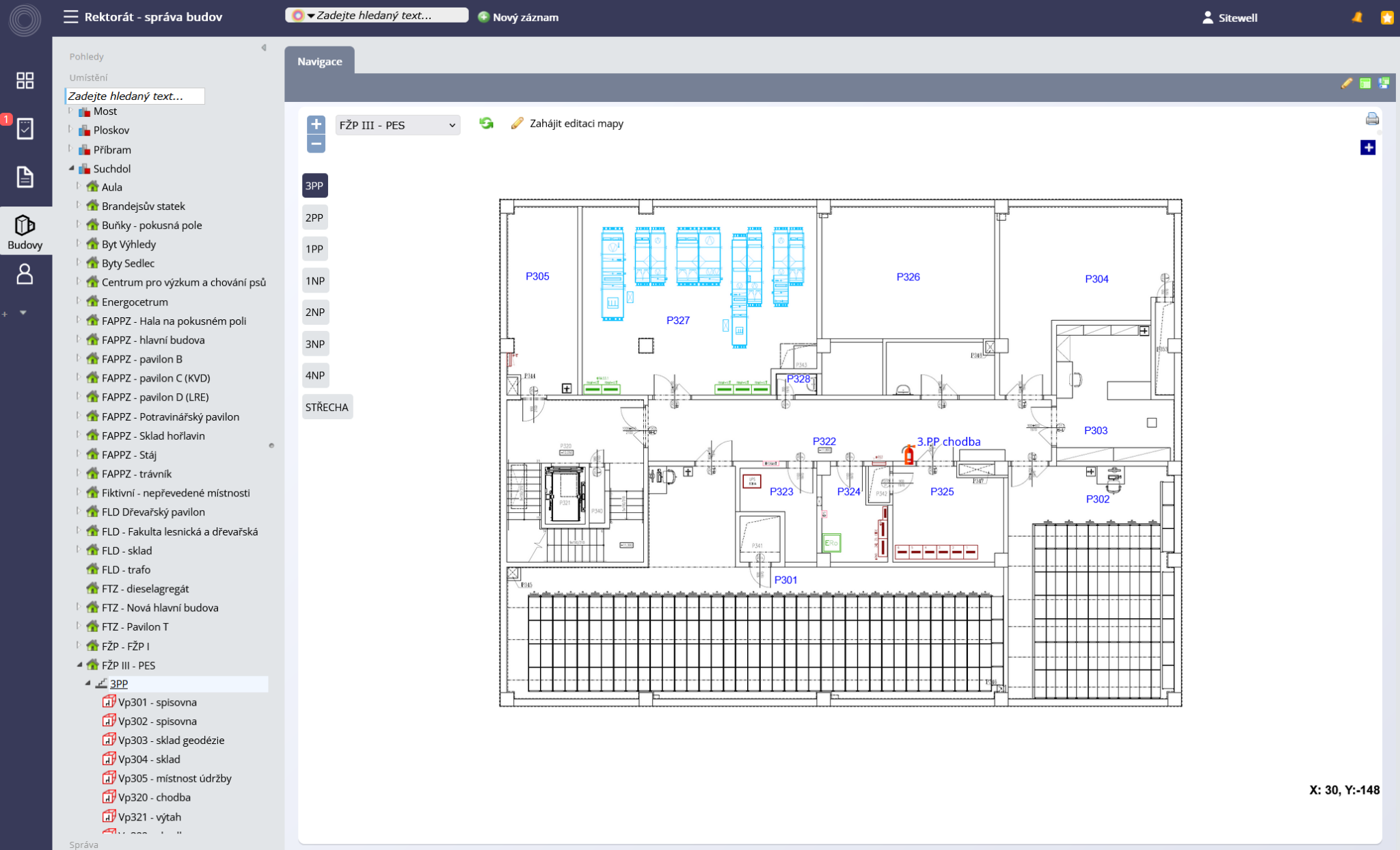Click the red fire extinguisher on floor plan
The image size is (1400, 850).
[x=908, y=455]
